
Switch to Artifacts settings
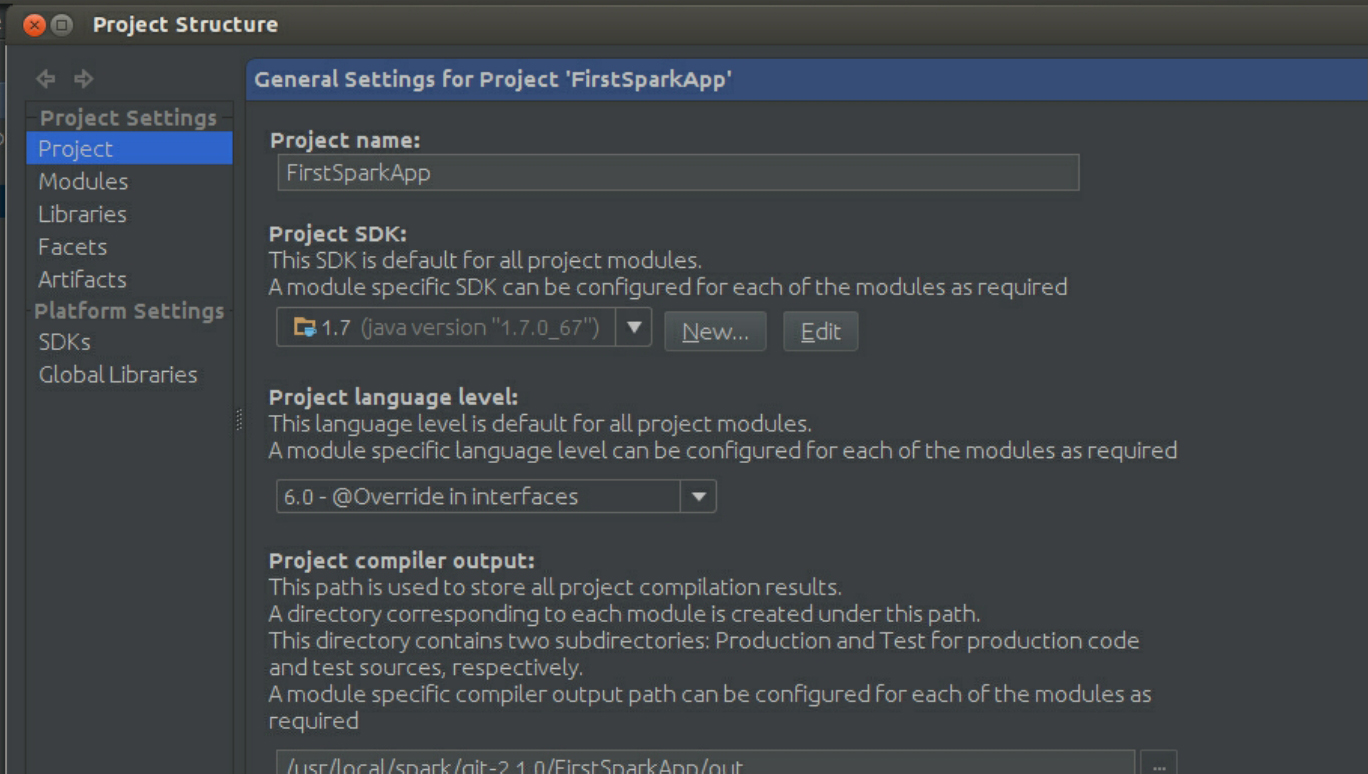[82, 279]
